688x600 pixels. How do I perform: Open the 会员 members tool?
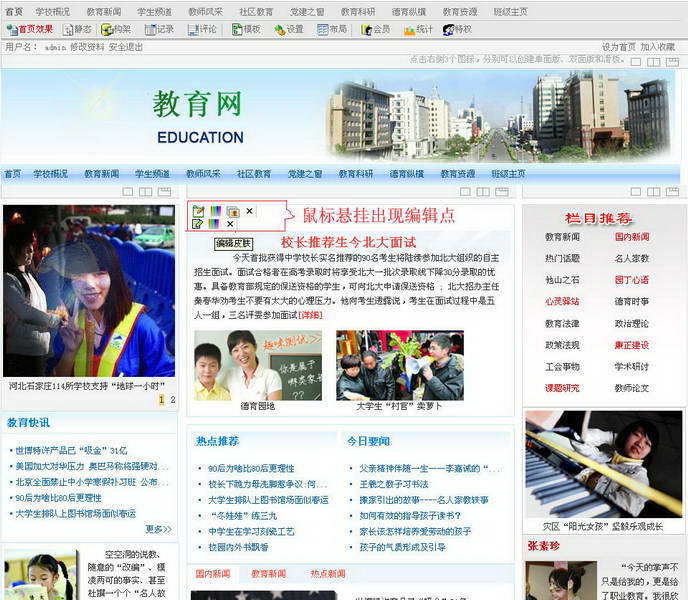[375, 29]
